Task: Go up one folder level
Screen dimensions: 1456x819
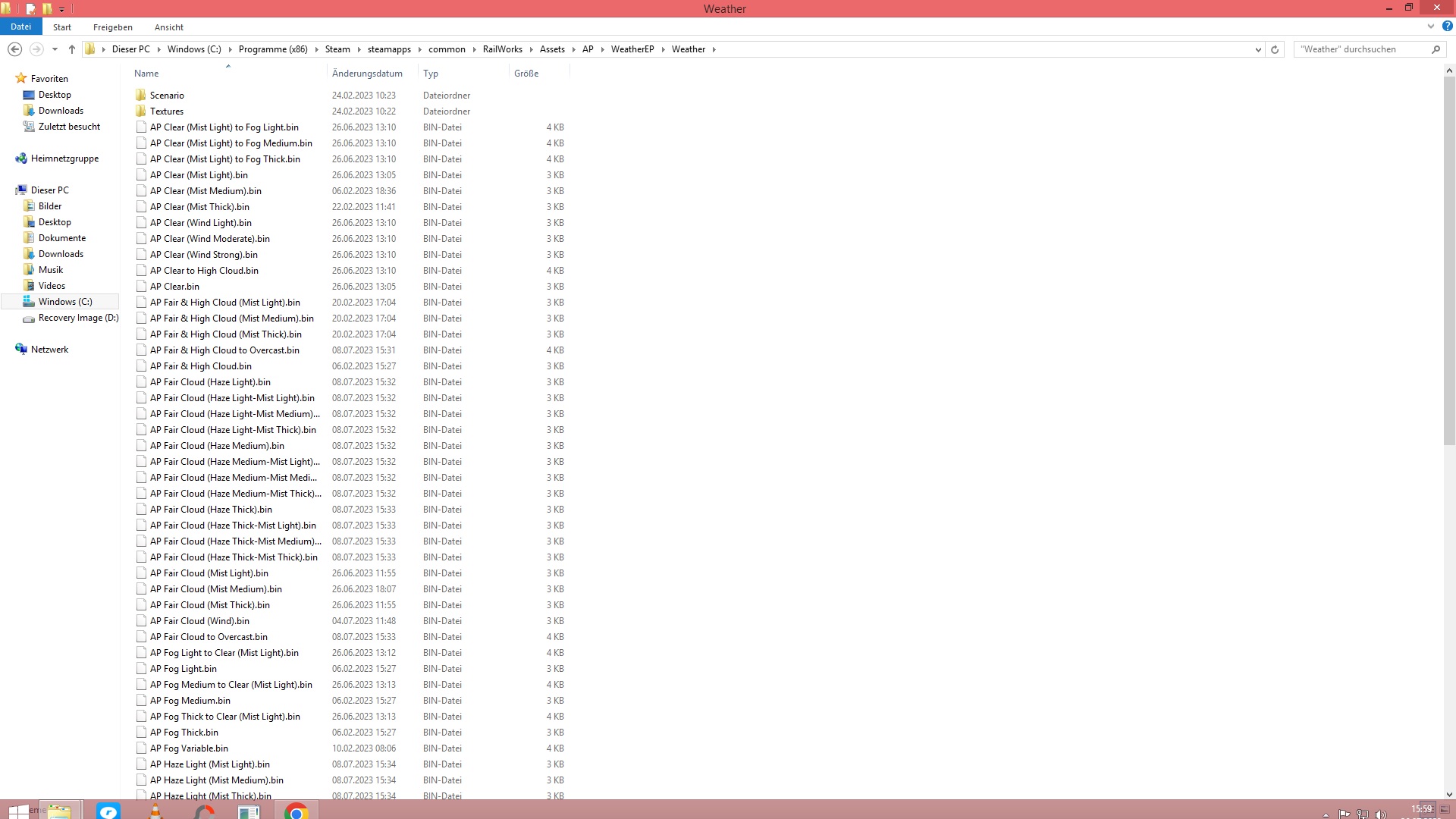Action: (72, 49)
